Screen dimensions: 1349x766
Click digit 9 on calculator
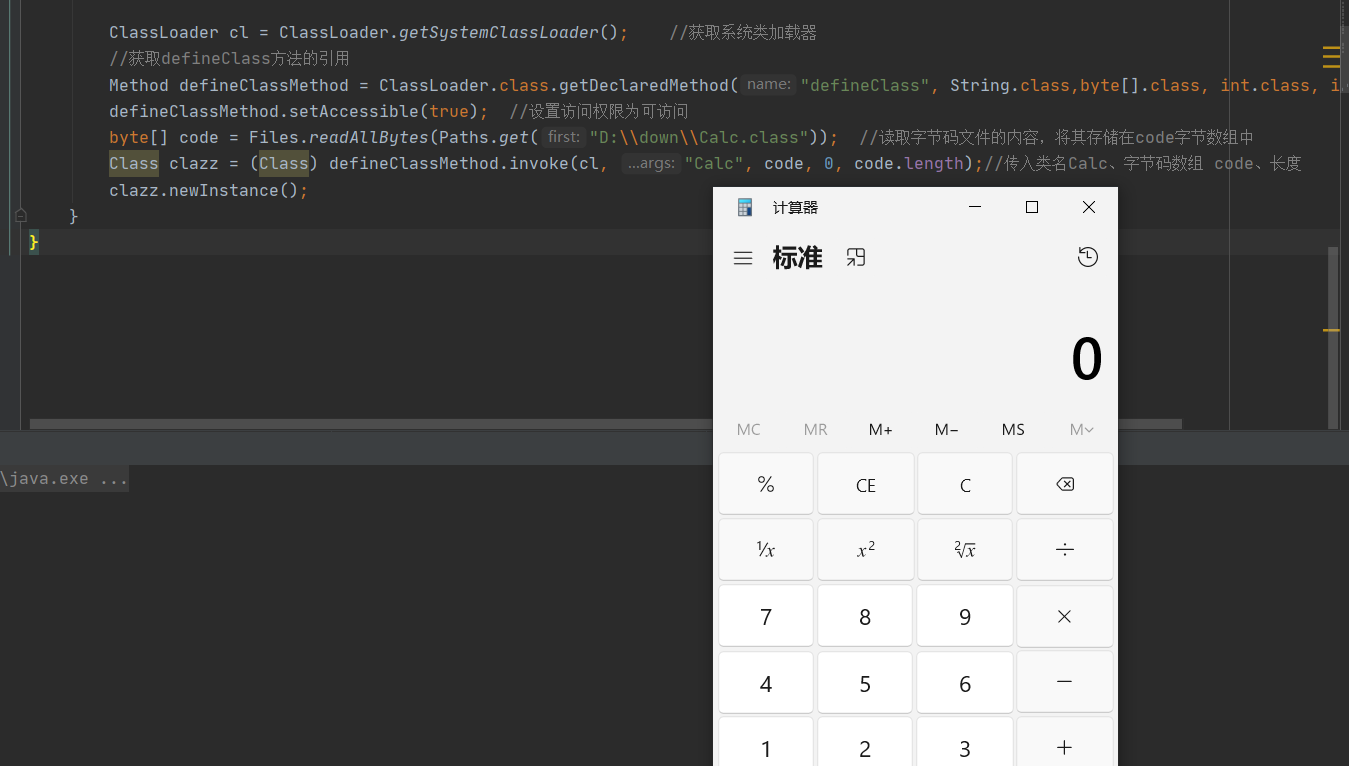coord(965,616)
